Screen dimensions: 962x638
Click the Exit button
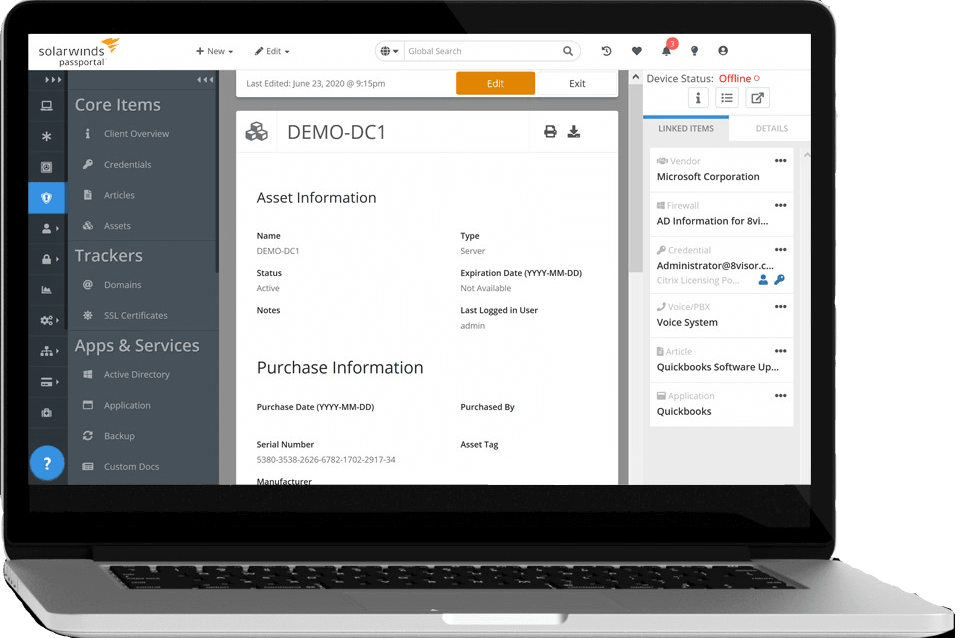point(577,84)
